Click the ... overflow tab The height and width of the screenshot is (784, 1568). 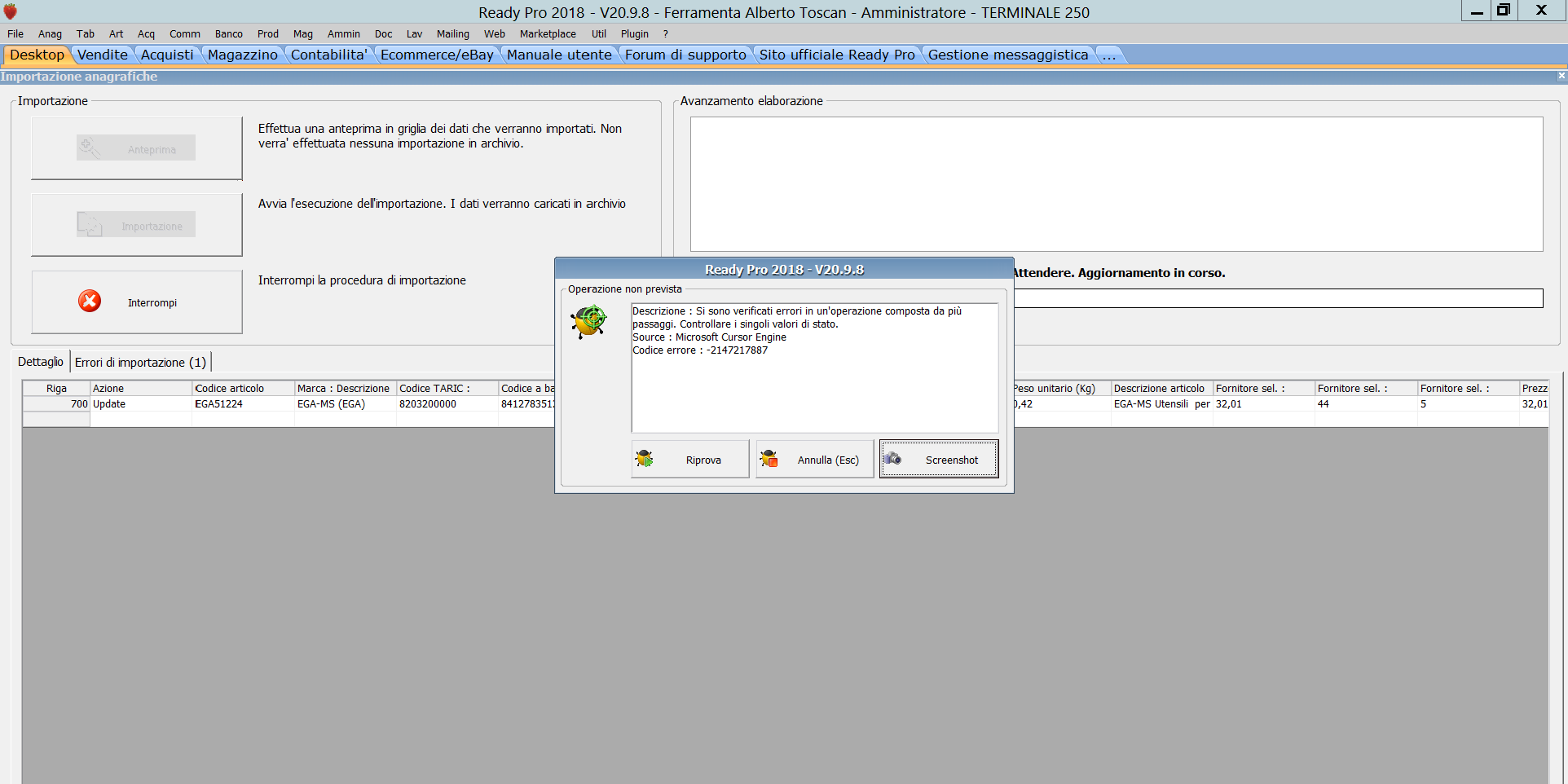pos(1109,55)
